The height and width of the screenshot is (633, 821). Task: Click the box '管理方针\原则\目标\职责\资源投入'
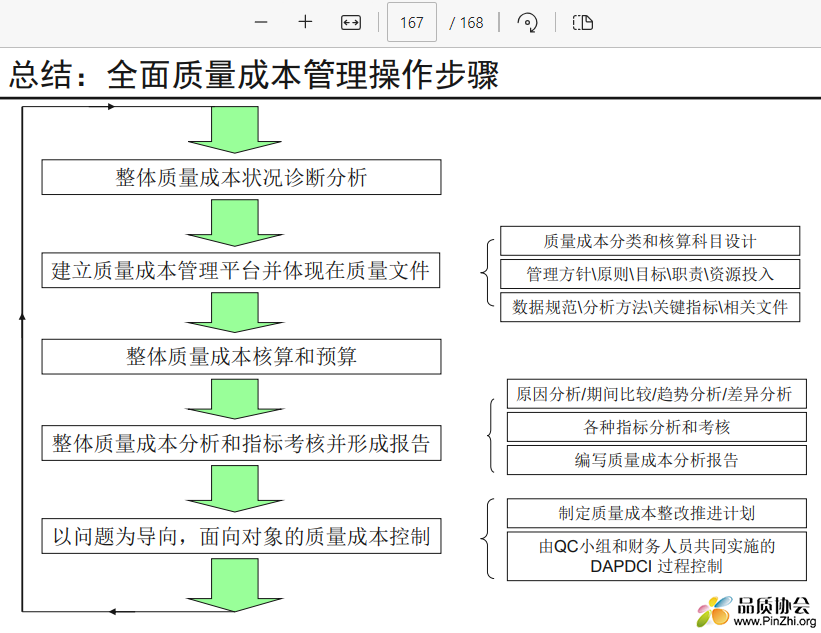[650, 274]
